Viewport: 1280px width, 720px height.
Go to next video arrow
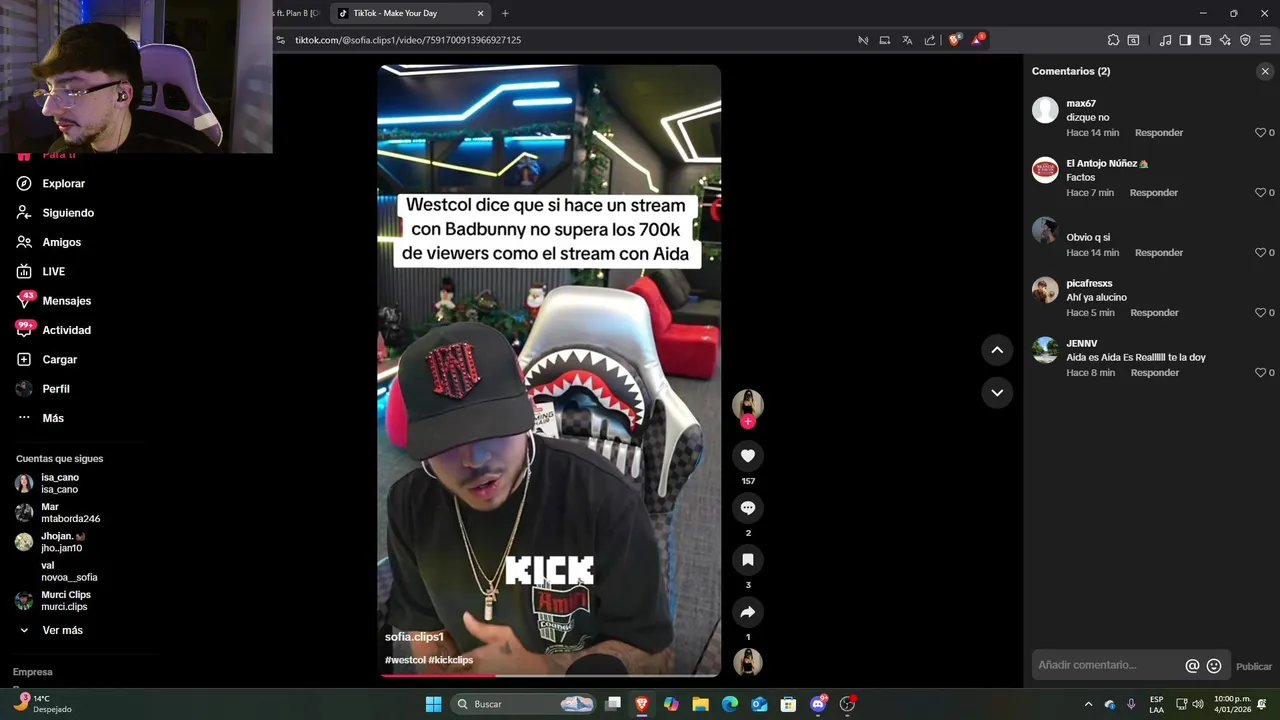point(997,393)
